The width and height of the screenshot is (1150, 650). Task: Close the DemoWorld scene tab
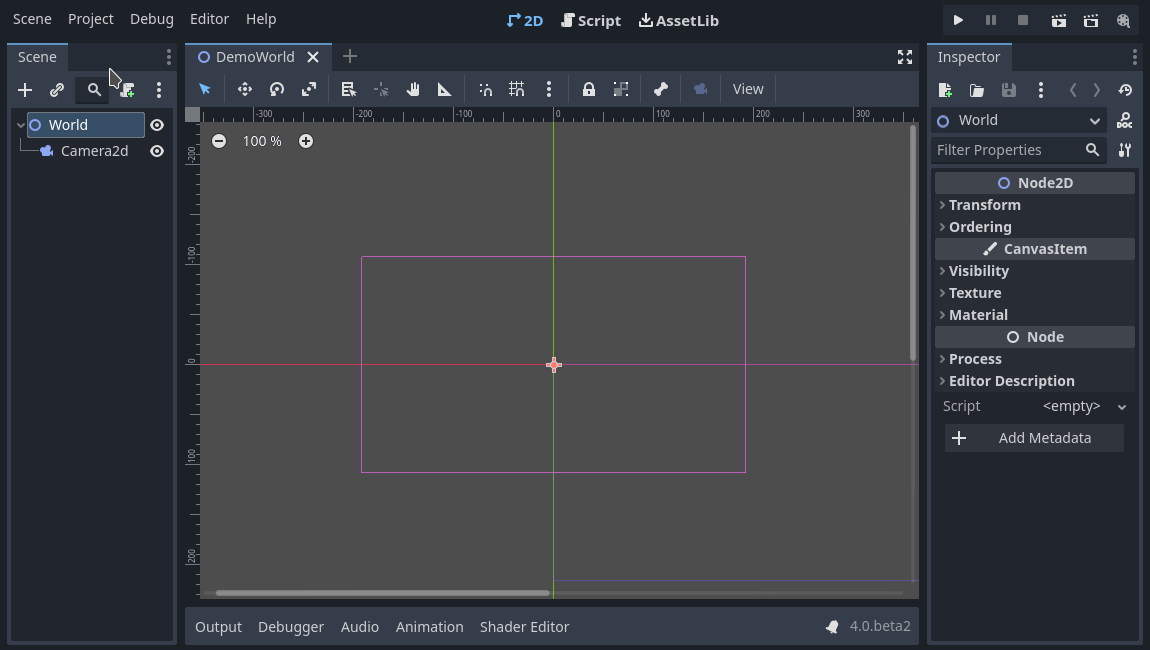coord(313,56)
